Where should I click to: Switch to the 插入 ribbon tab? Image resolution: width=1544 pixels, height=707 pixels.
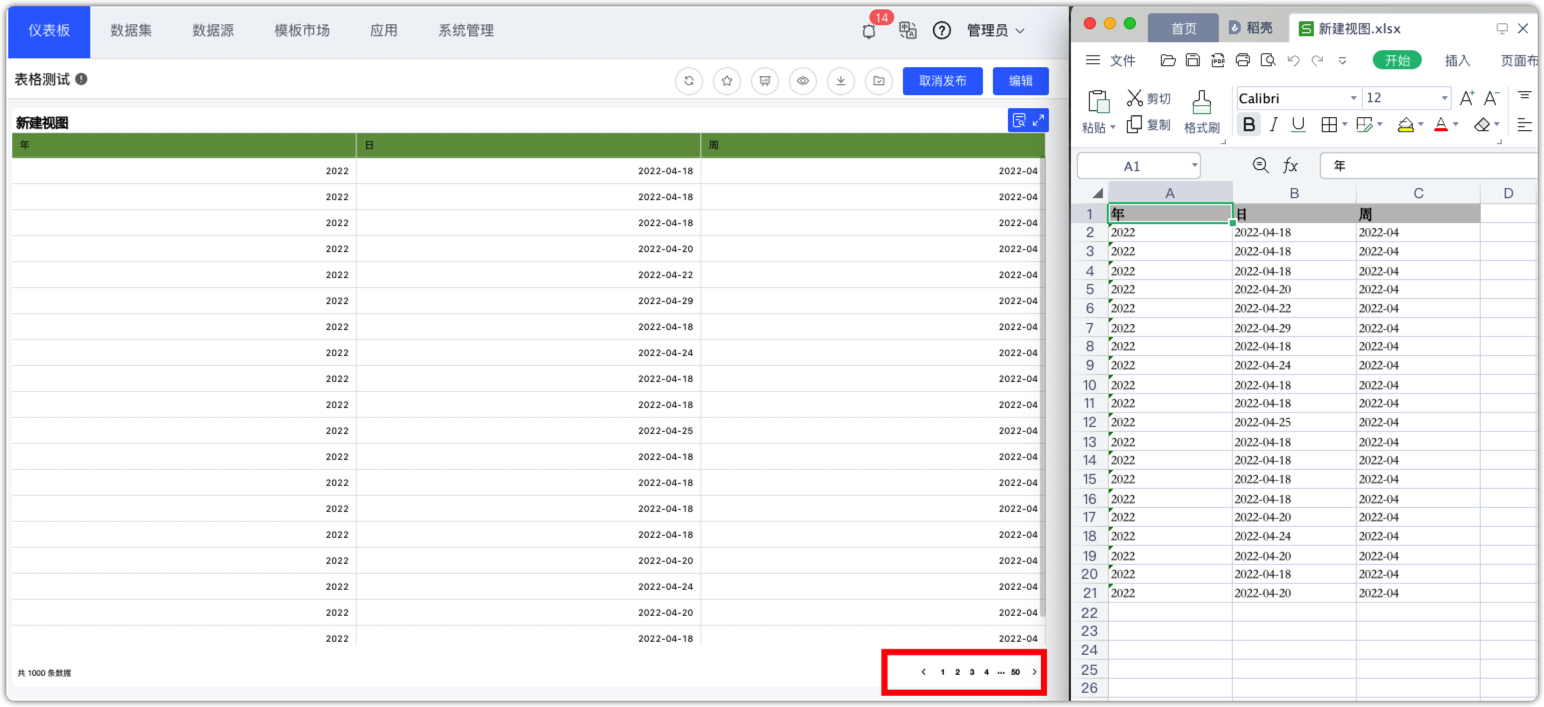[x=1457, y=61]
